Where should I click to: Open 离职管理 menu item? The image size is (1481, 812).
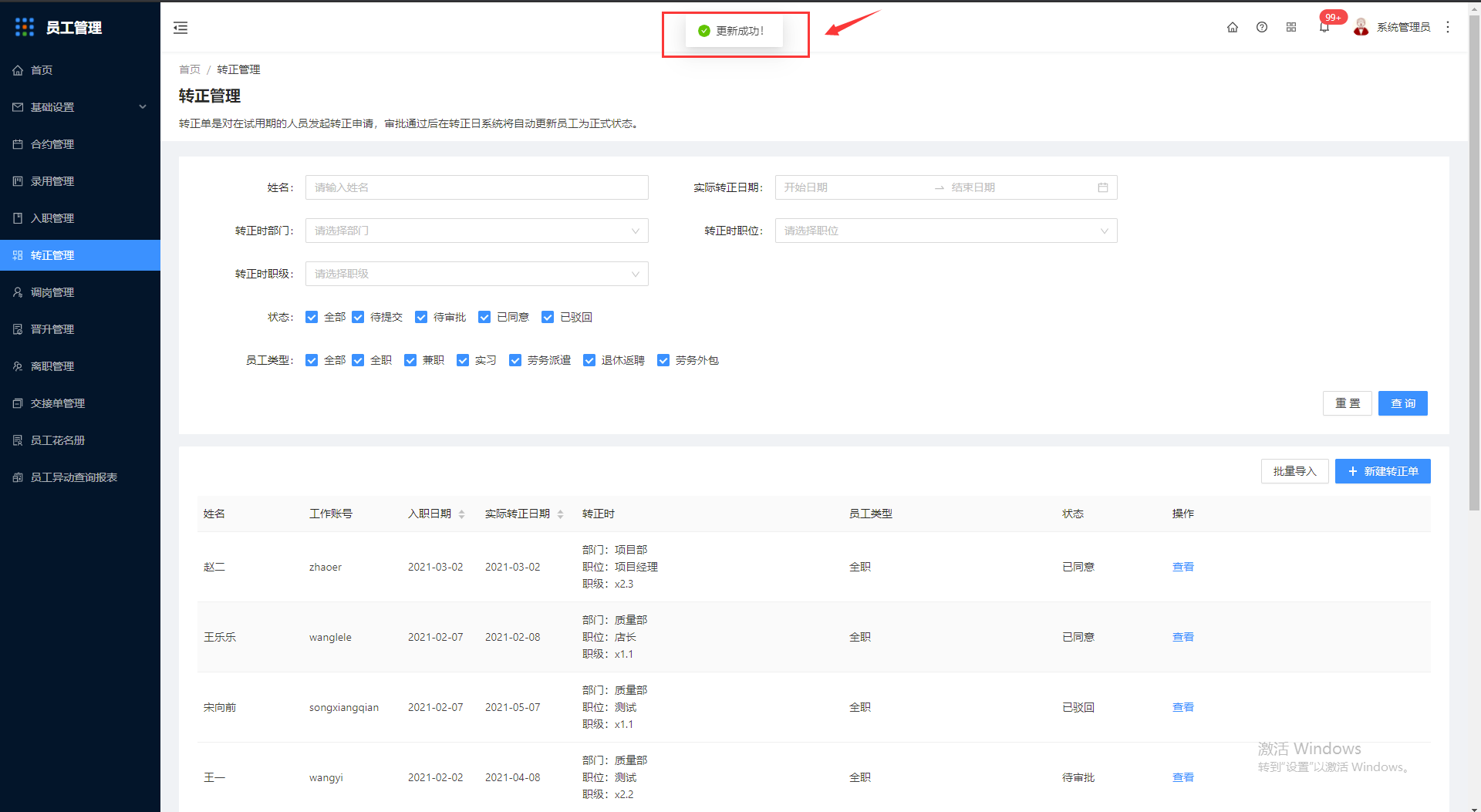point(80,366)
